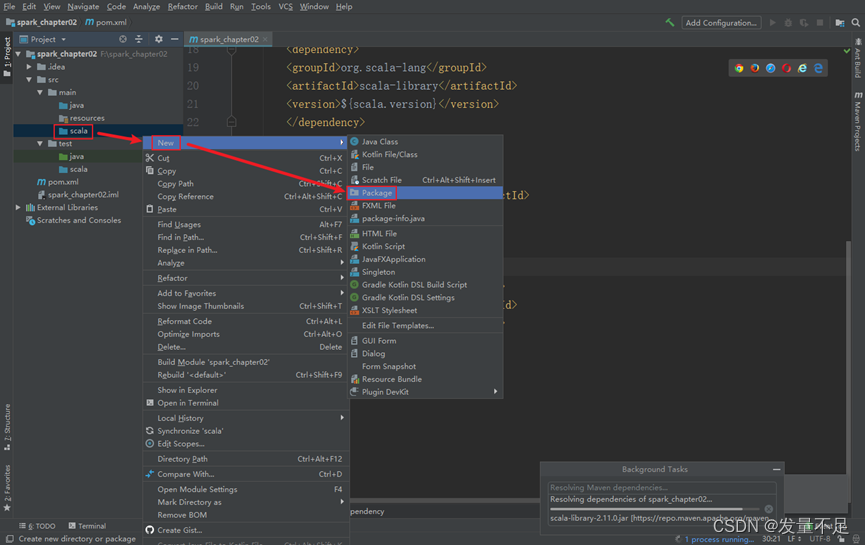The image size is (865, 545).
Task: Click the Build project hammer icon
Action: pos(670,23)
